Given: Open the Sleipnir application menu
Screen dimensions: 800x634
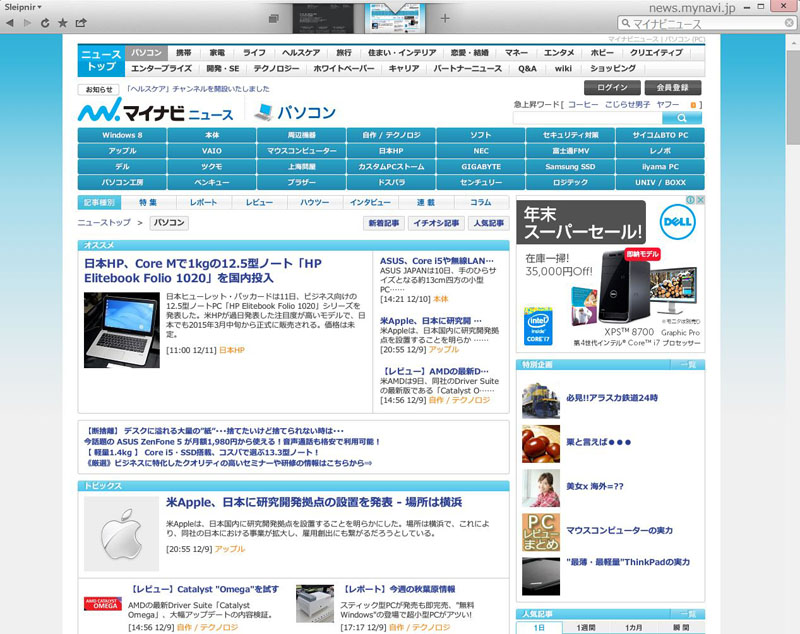Looking at the screenshot, I should click(x=23, y=7).
